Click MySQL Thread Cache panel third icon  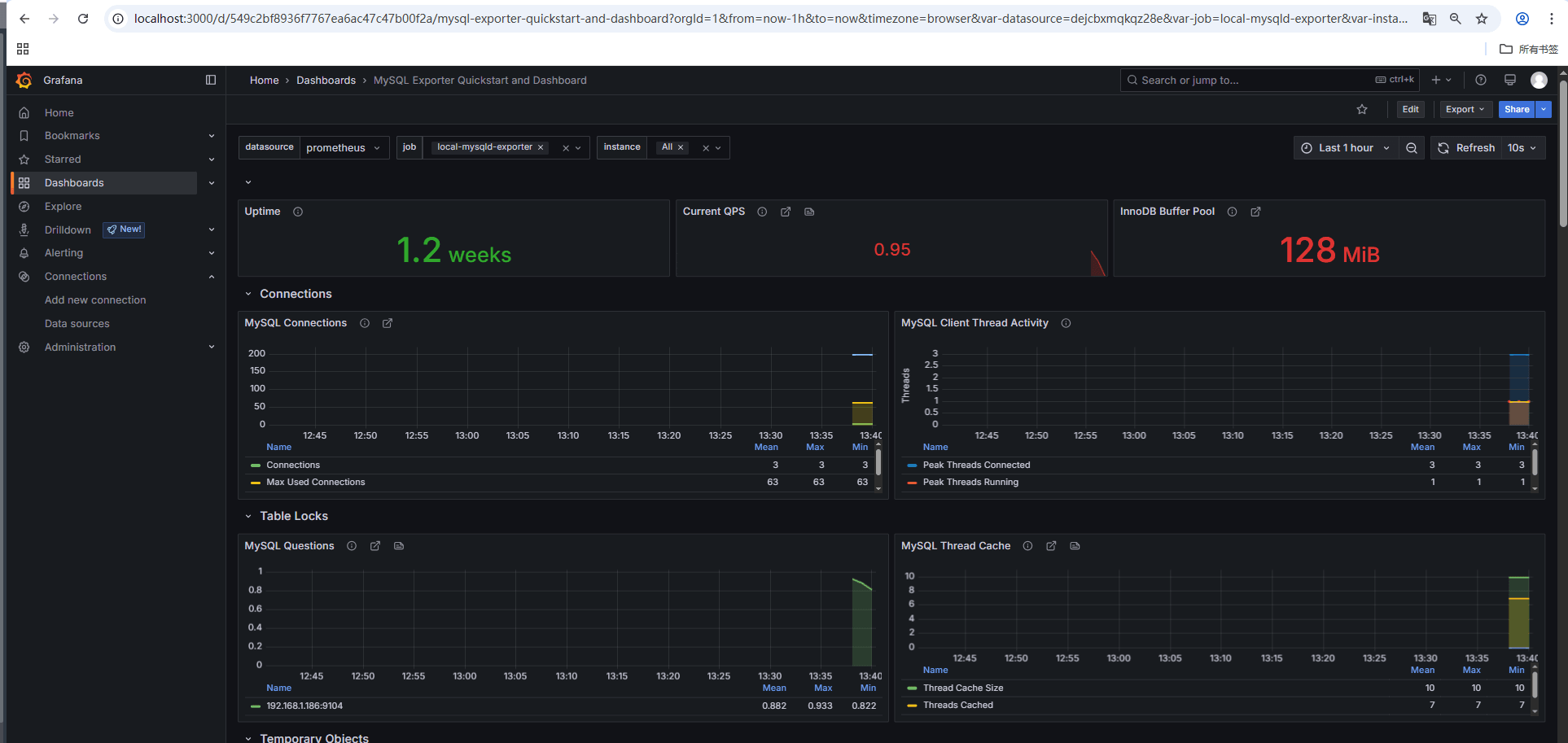[1075, 546]
